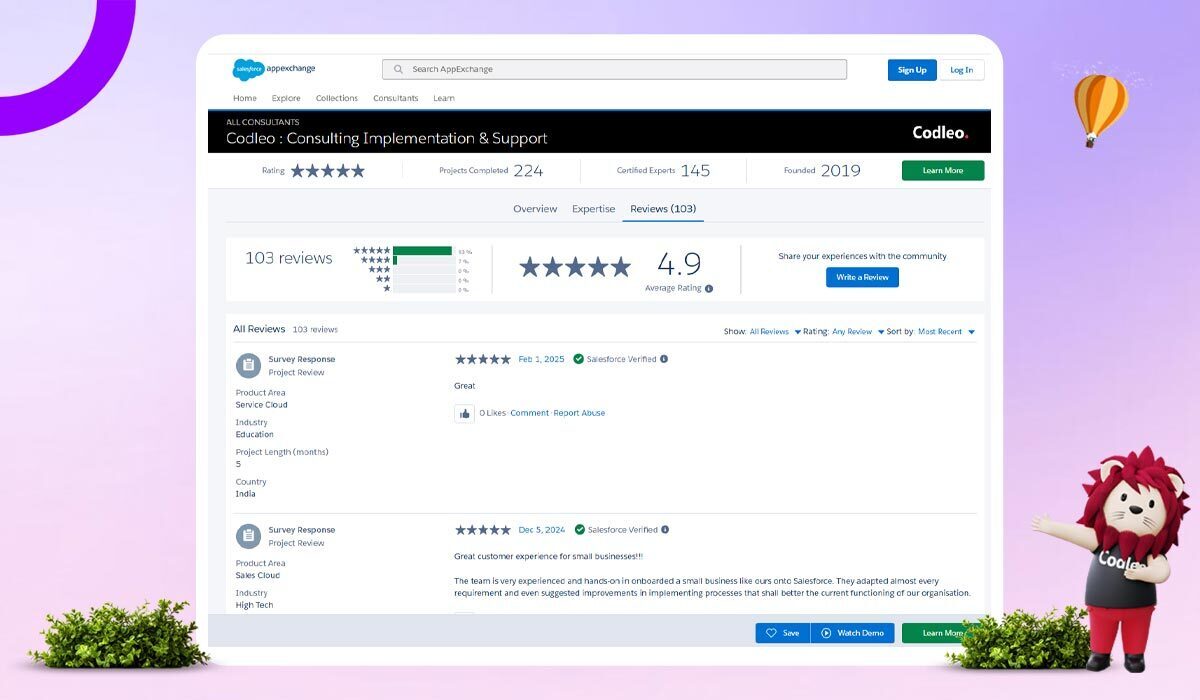Click 'Education' industry value
The width and height of the screenshot is (1200, 700).
pyautogui.click(x=255, y=435)
